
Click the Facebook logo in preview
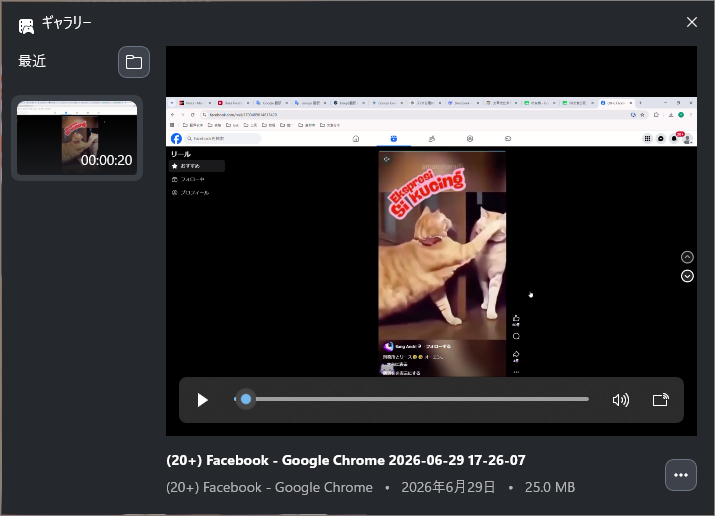pos(176,139)
